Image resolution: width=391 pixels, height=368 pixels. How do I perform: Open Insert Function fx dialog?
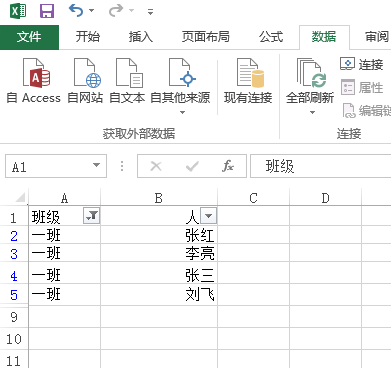[x=228, y=166]
